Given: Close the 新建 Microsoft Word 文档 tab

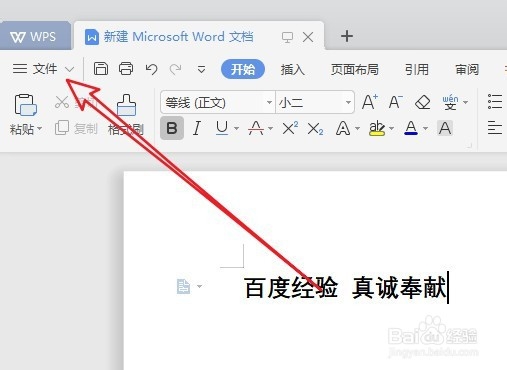Looking at the screenshot, I should 308,37.
